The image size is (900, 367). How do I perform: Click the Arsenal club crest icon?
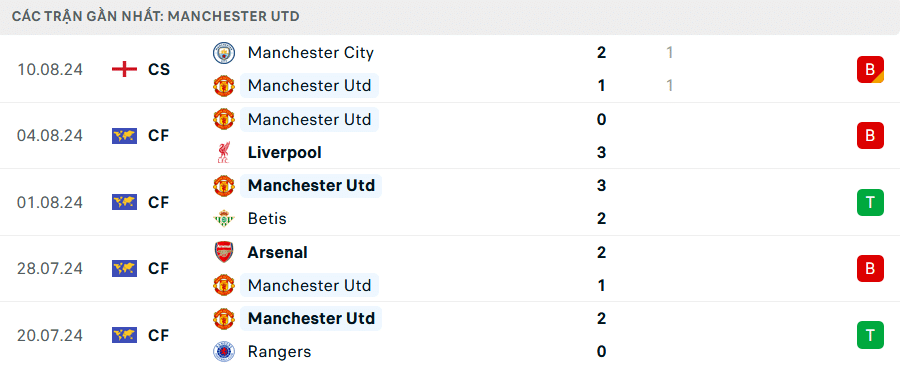click(224, 253)
